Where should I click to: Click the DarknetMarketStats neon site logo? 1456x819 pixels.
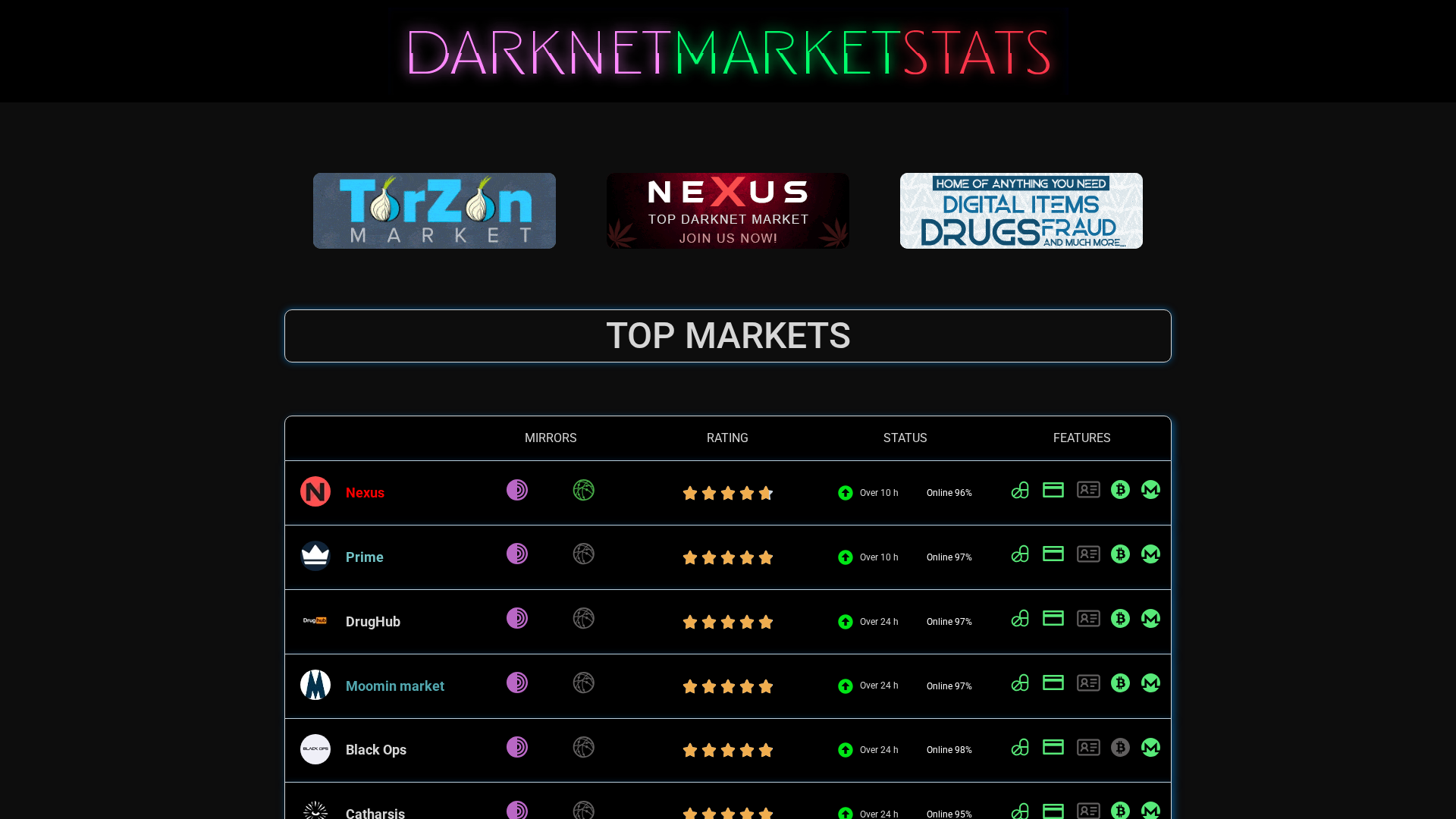(x=728, y=52)
